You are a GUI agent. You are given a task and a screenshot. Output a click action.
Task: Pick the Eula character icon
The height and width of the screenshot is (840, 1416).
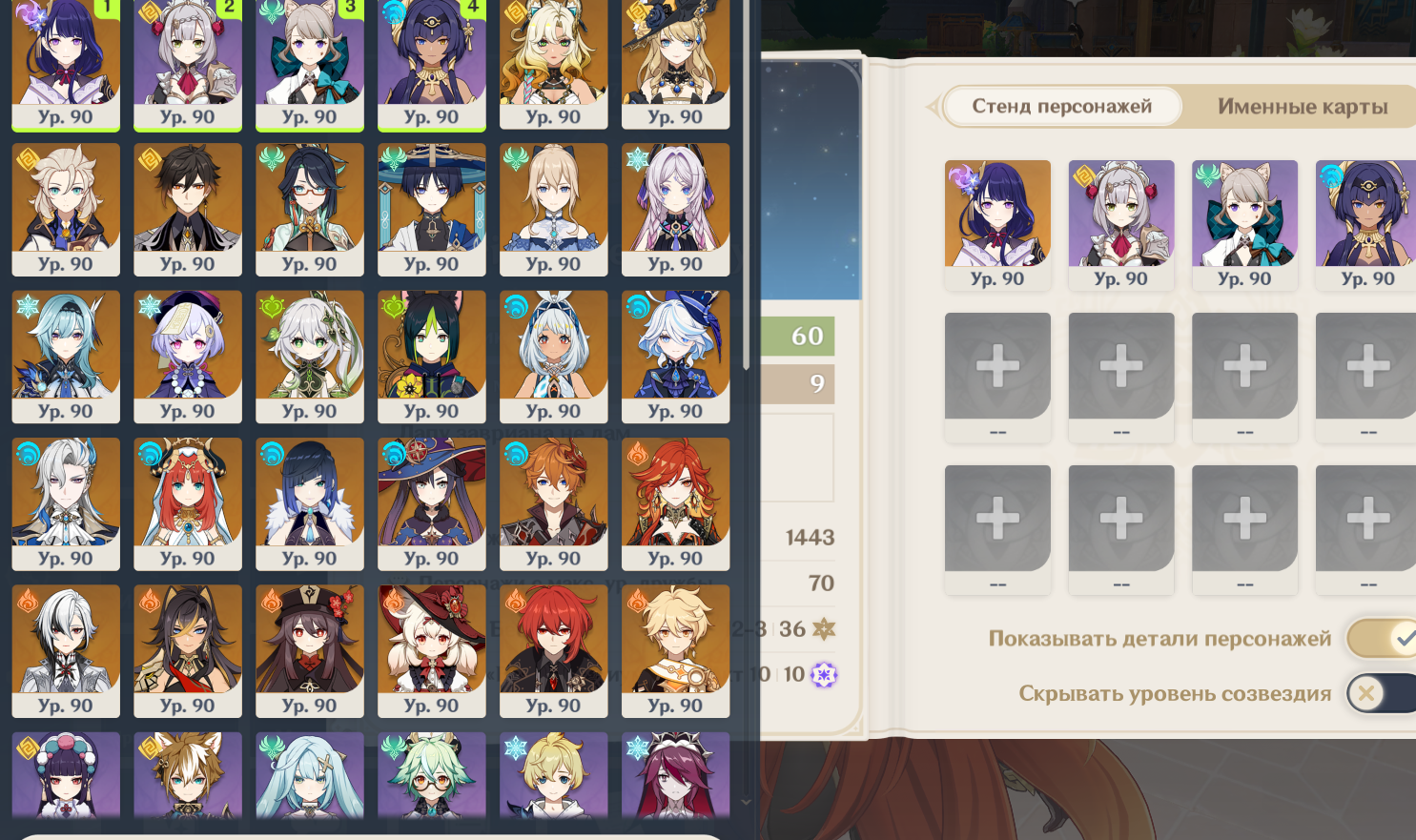[x=66, y=357]
